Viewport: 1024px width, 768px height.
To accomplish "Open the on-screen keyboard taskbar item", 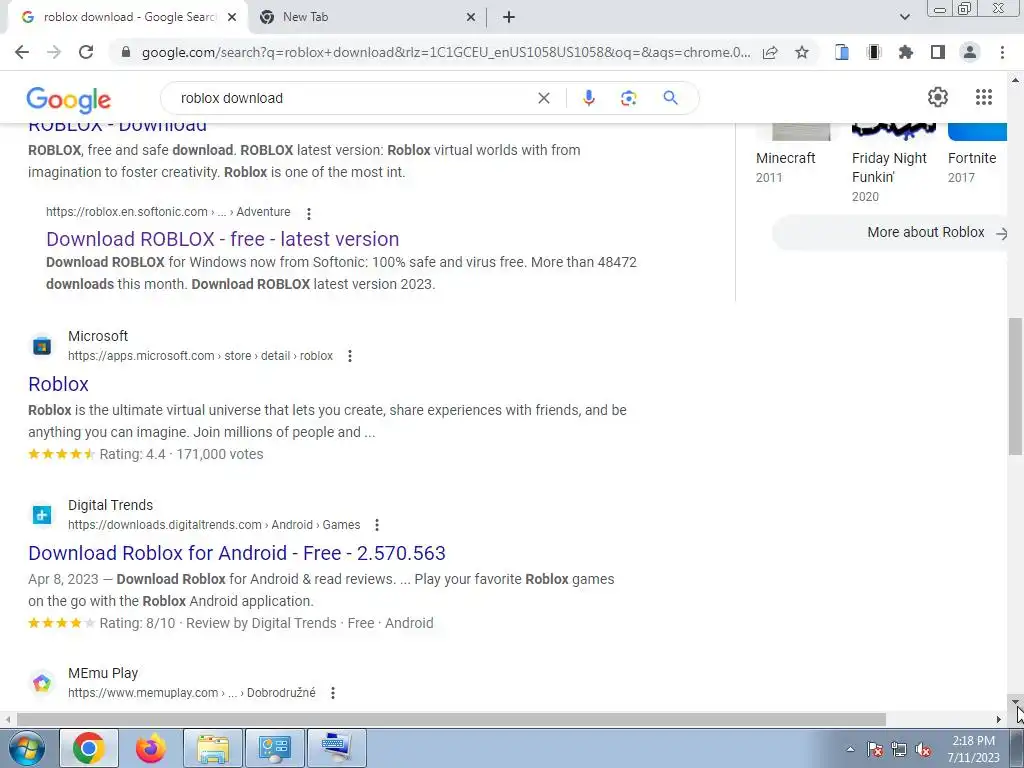I will click(336, 748).
